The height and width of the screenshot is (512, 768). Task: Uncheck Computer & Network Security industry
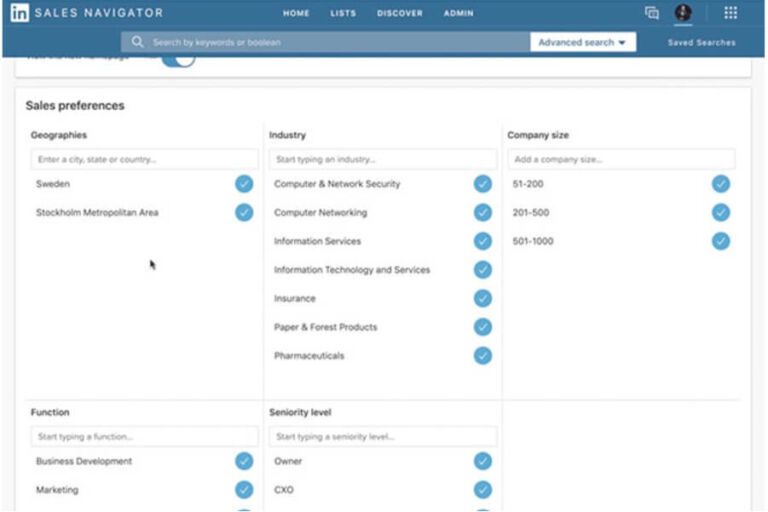482,184
